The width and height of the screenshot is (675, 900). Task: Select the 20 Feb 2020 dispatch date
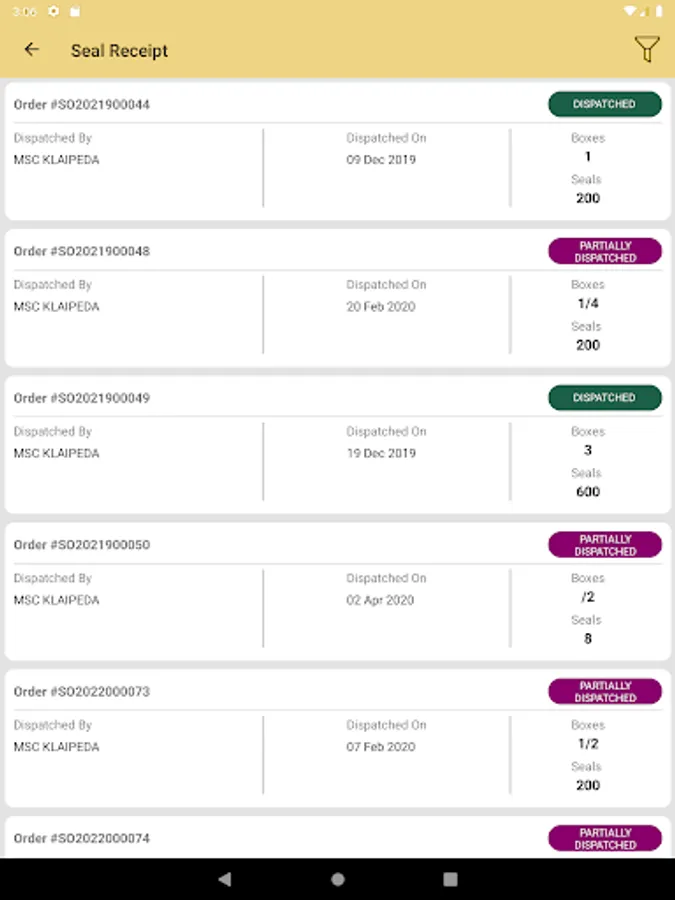tap(381, 307)
